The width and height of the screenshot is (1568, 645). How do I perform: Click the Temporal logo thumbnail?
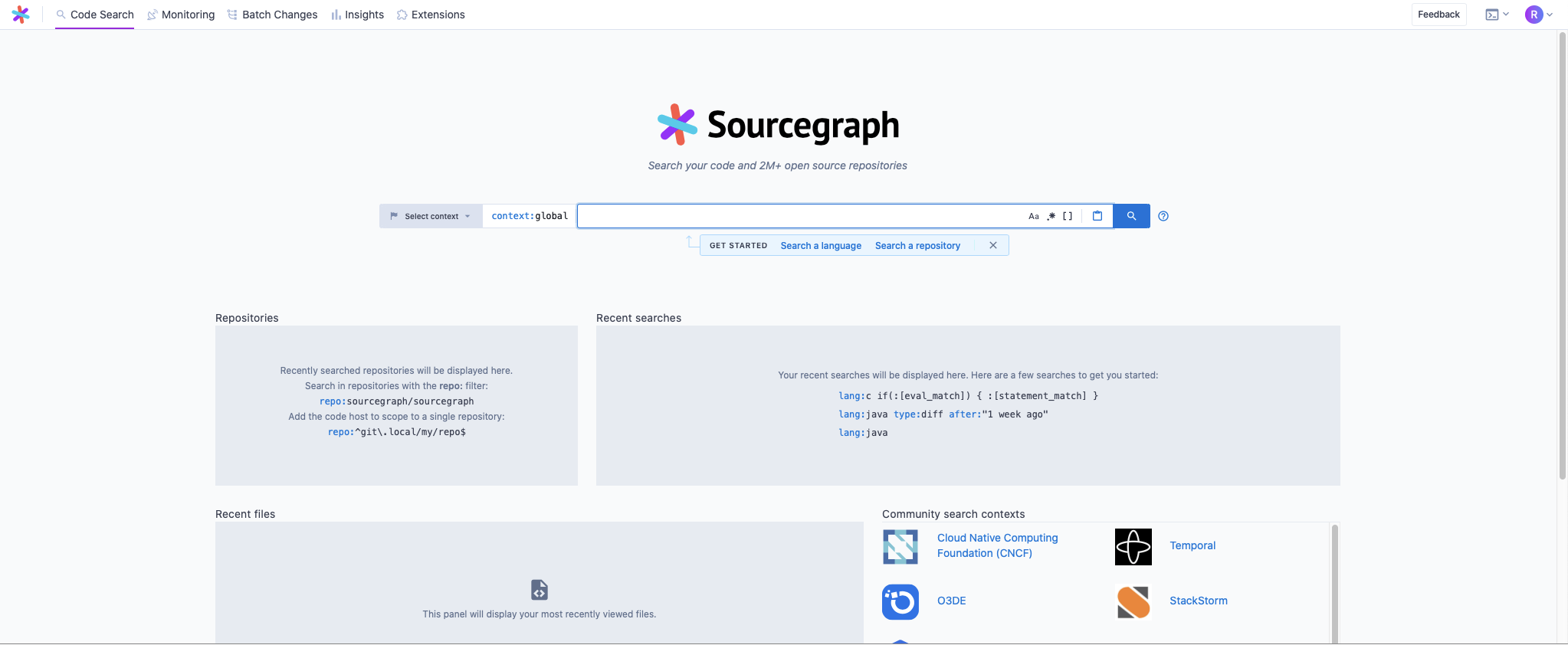tap(1133, 546)
